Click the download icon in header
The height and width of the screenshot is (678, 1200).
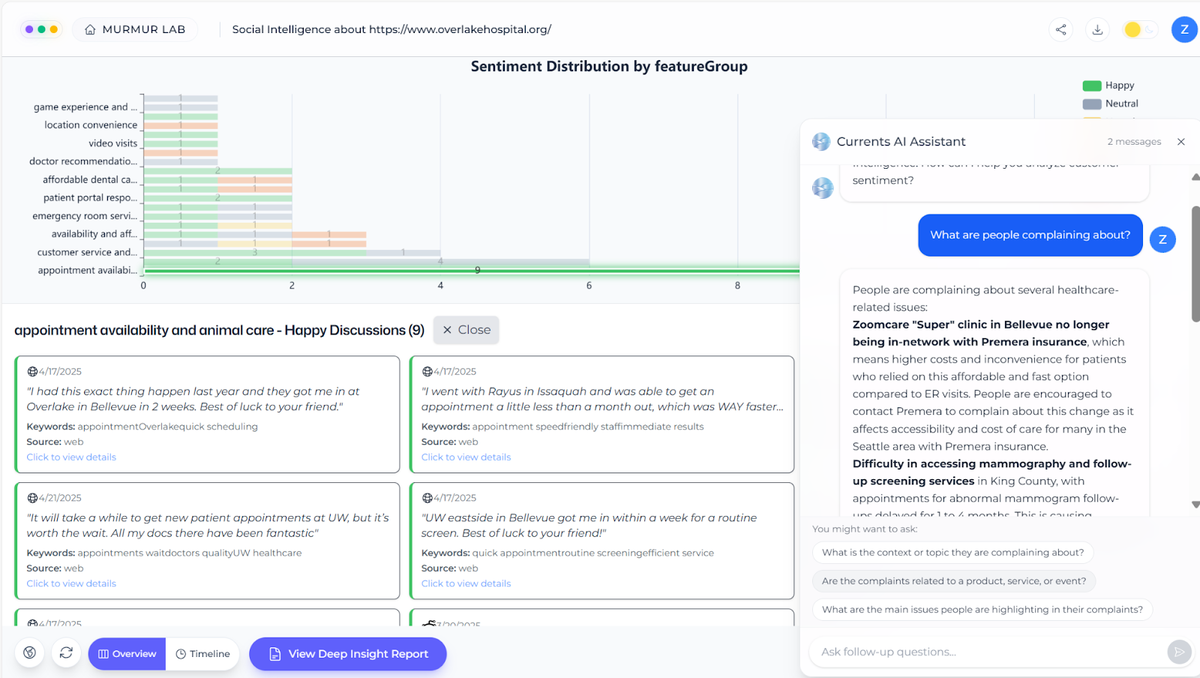(1097, 30)
